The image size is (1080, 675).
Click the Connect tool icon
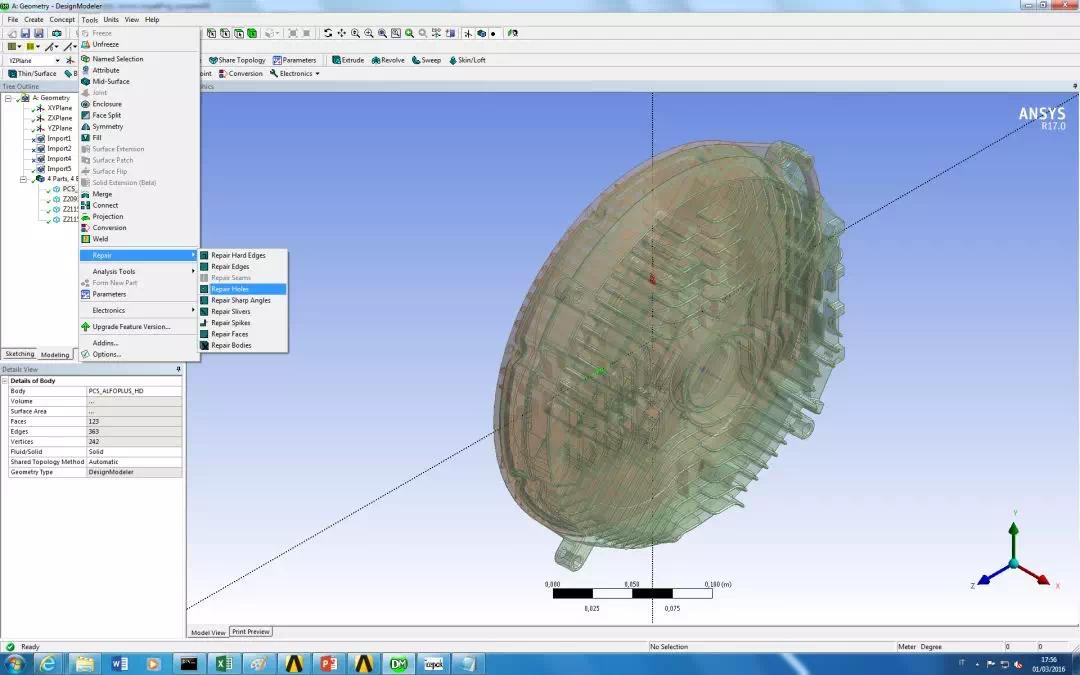tap(85, 205)
